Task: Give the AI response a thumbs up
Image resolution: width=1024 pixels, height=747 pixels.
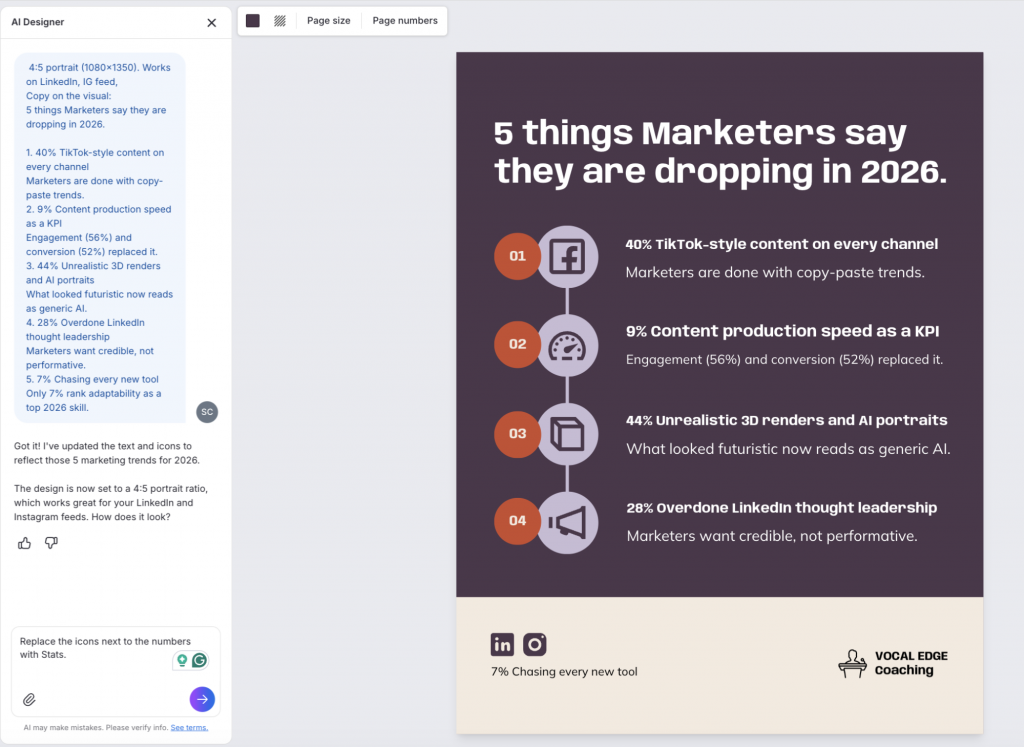Action: pyautogui.click(x=24, y=543)
